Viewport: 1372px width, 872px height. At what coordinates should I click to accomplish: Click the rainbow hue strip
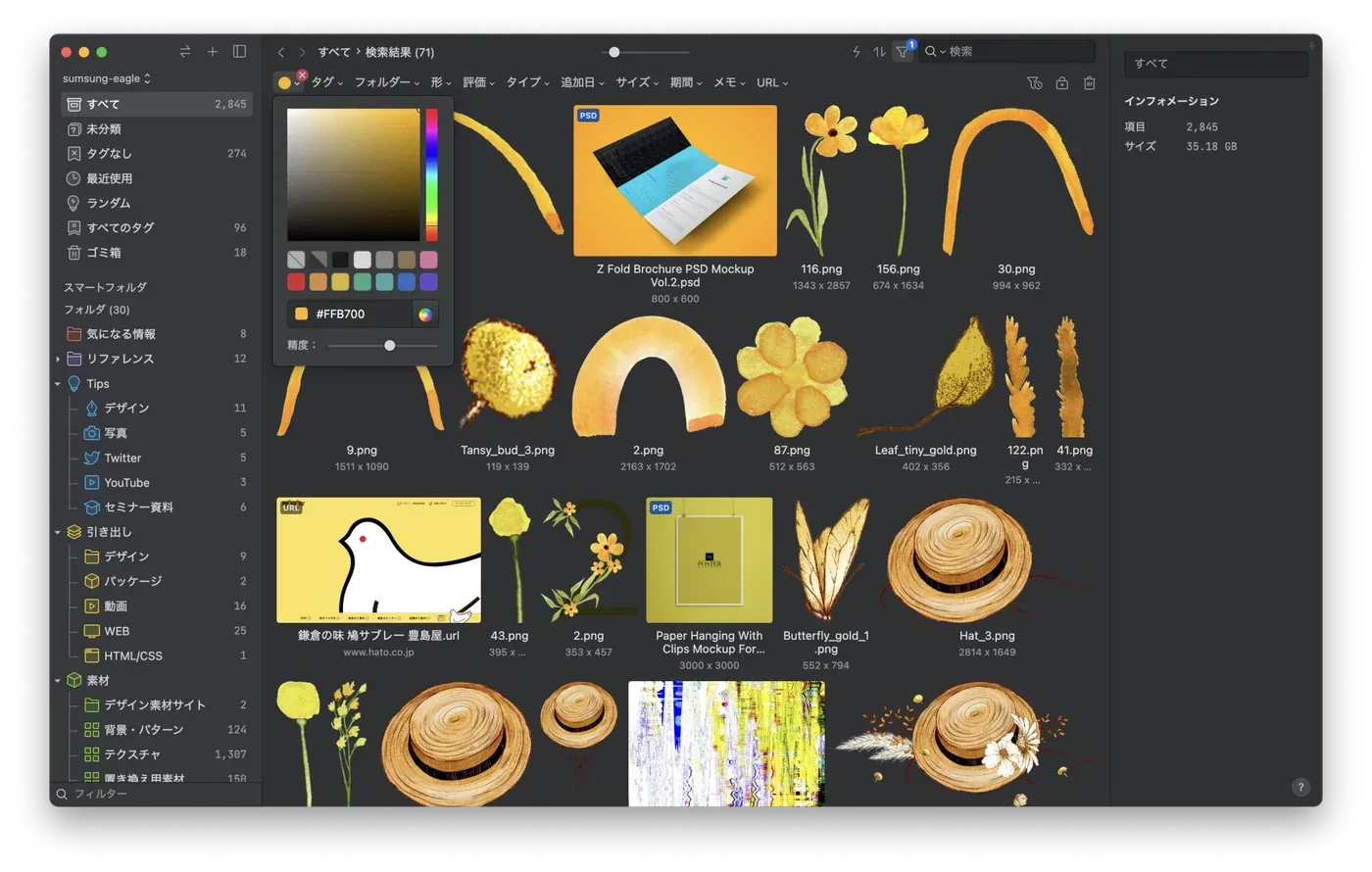click(x=431, y=174)
